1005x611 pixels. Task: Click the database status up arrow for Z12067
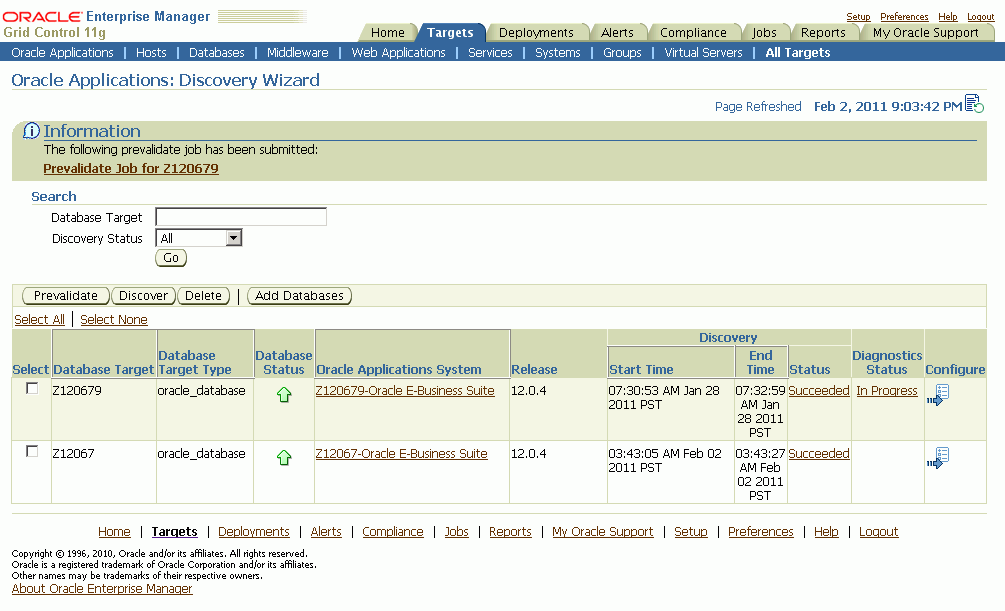click(x=284, y=458)
